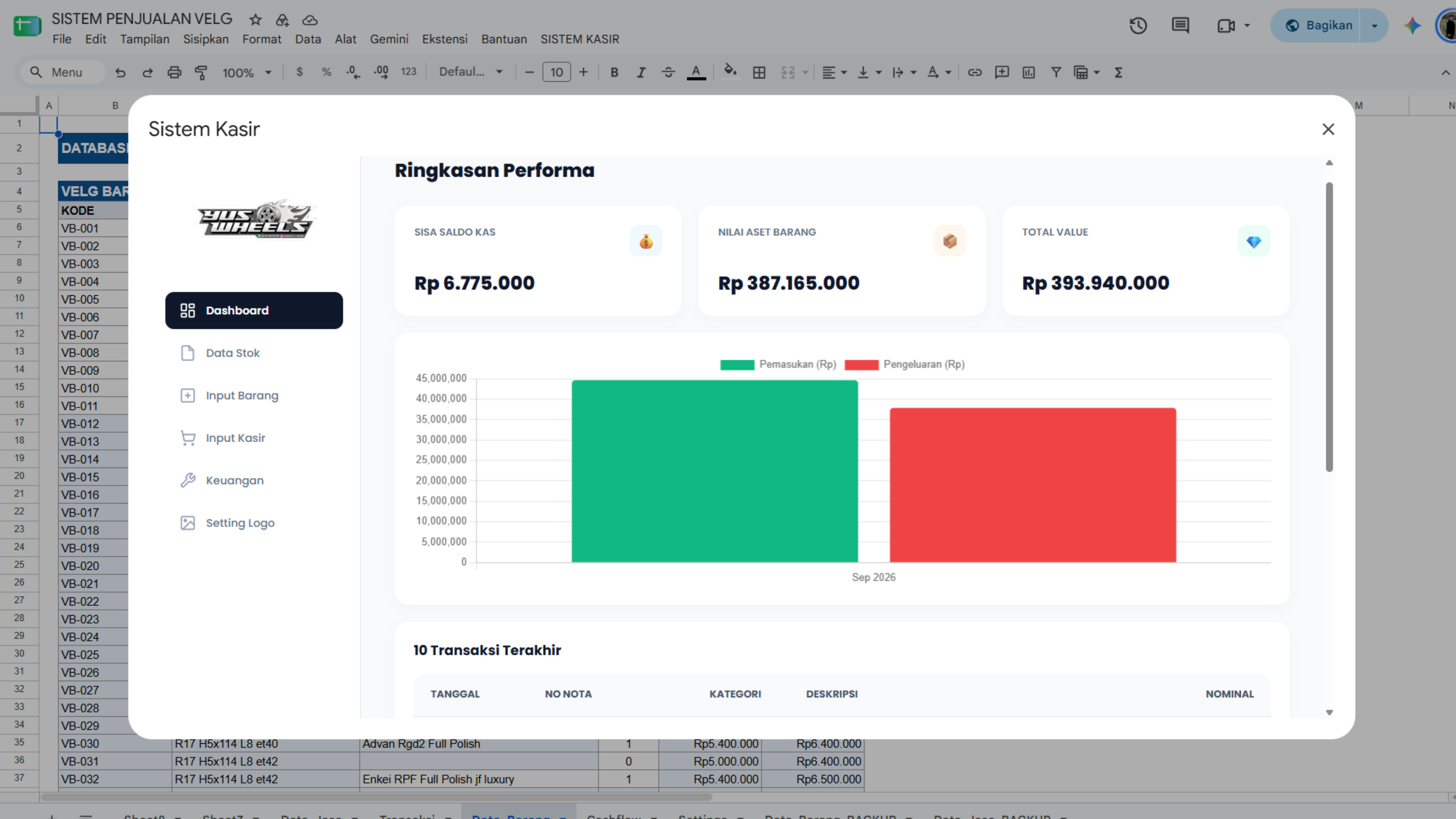Open the Dashboard sidebar item
Screen dimensions: 1456x819
click(254, 310)
